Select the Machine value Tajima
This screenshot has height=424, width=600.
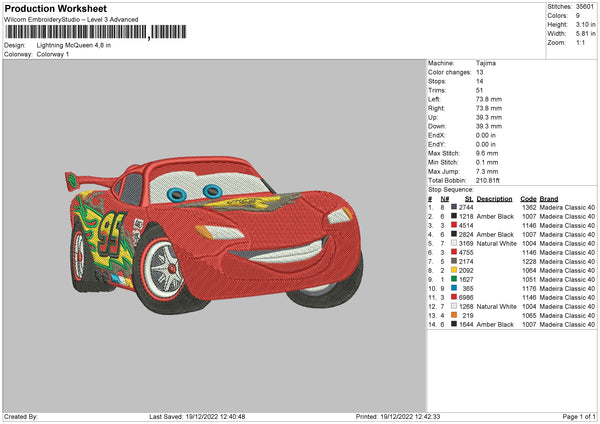pyautogui.click(x=487, y=63)
